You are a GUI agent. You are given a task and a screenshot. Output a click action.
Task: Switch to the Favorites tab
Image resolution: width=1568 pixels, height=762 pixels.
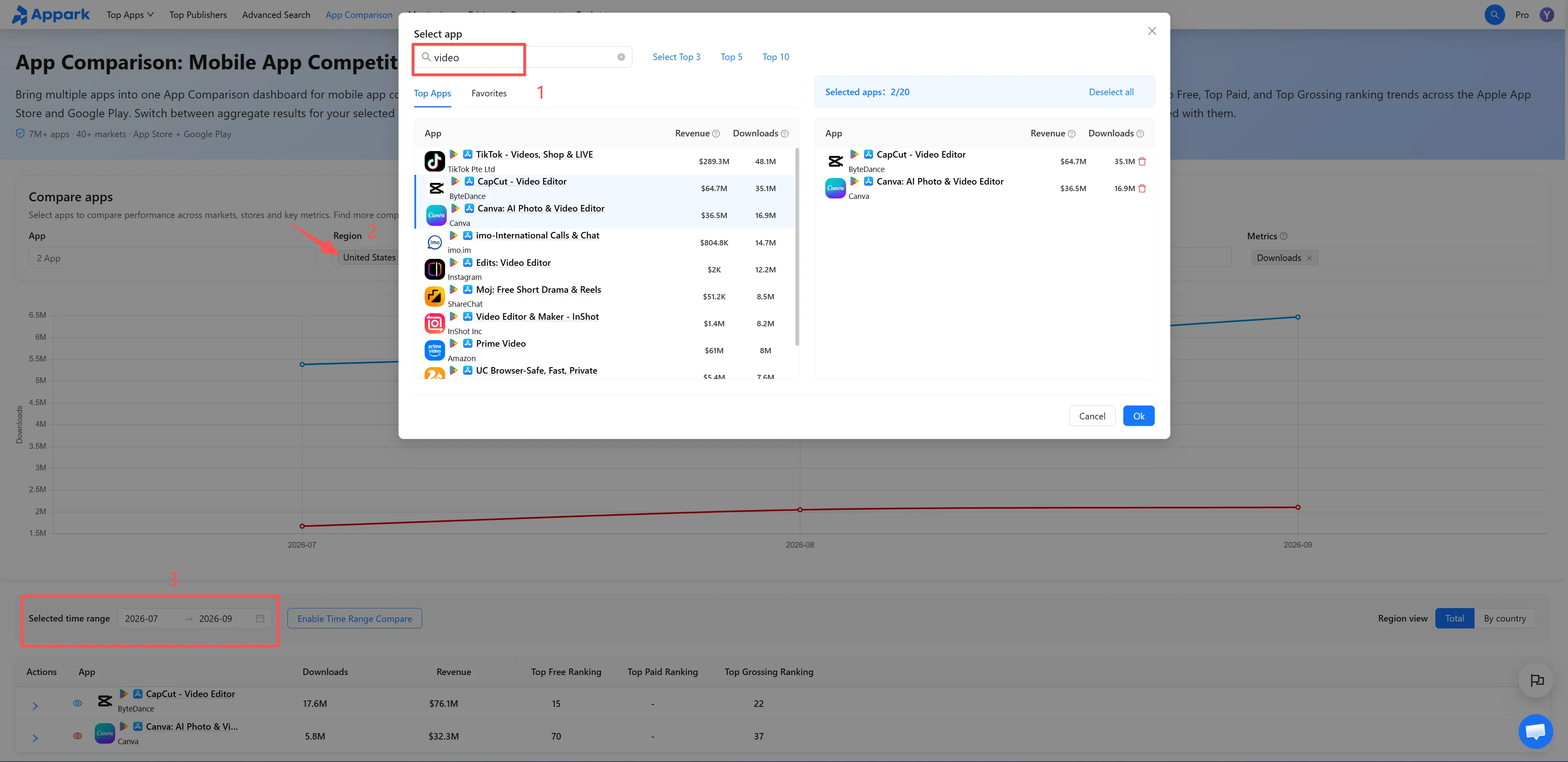point(489,93)
